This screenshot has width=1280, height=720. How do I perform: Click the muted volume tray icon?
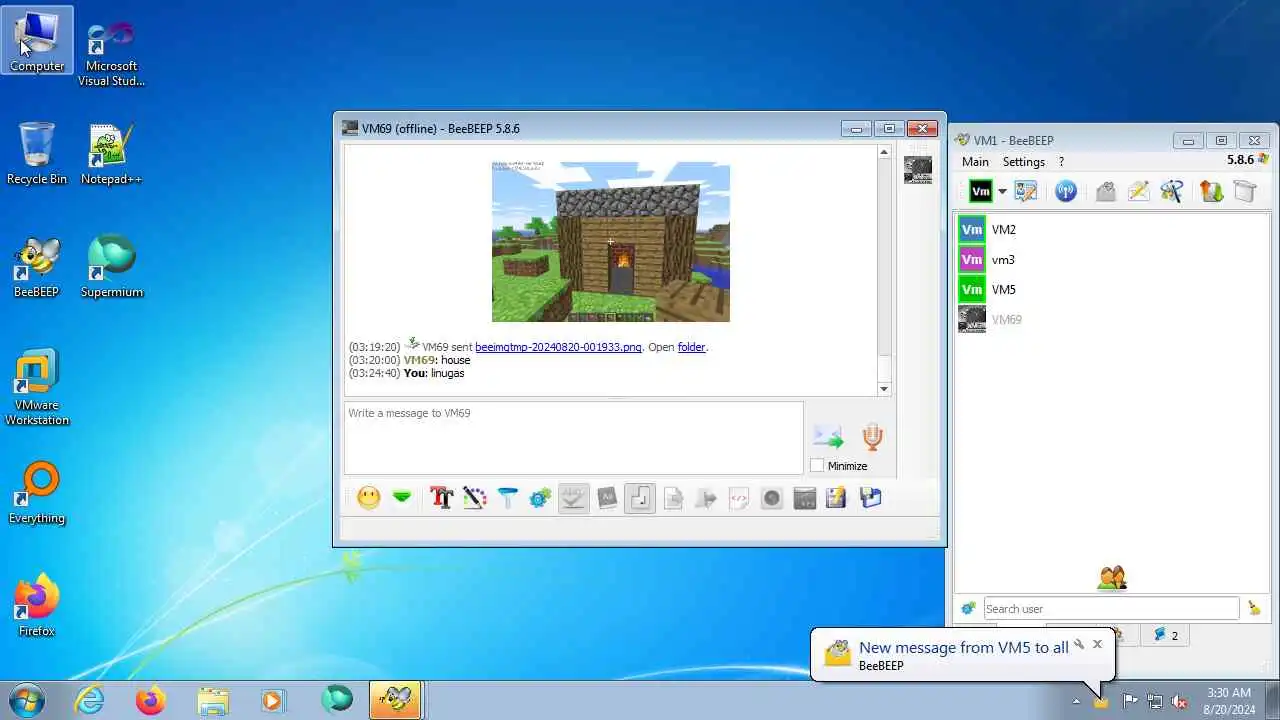(x=1179, y=701)
